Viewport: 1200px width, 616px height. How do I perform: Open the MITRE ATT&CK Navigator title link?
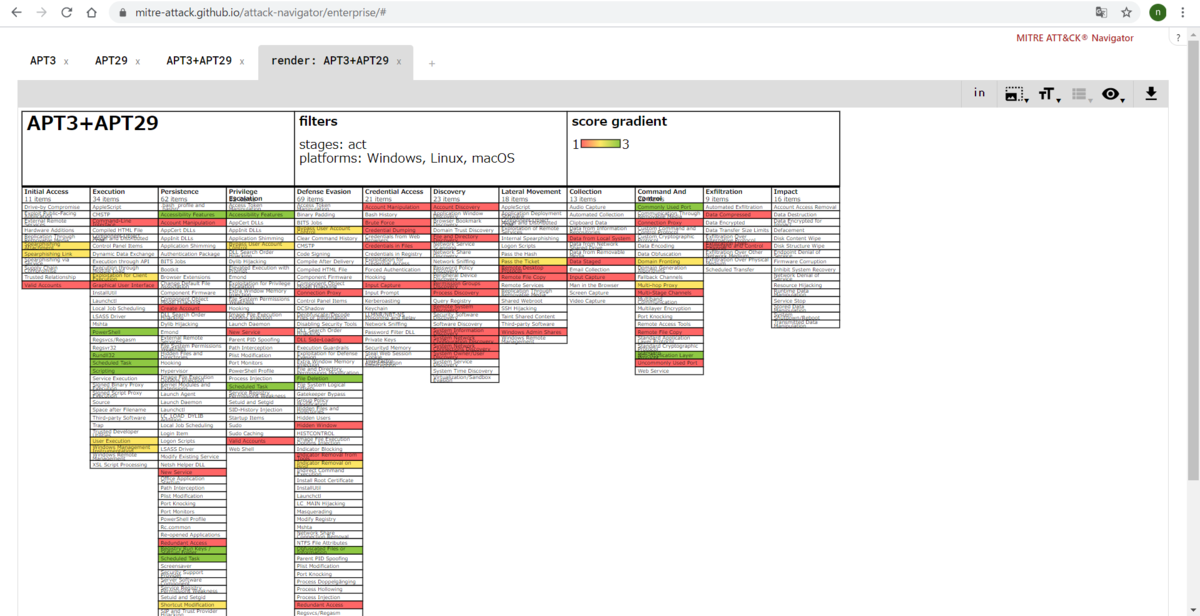[x=1074, y=38]
